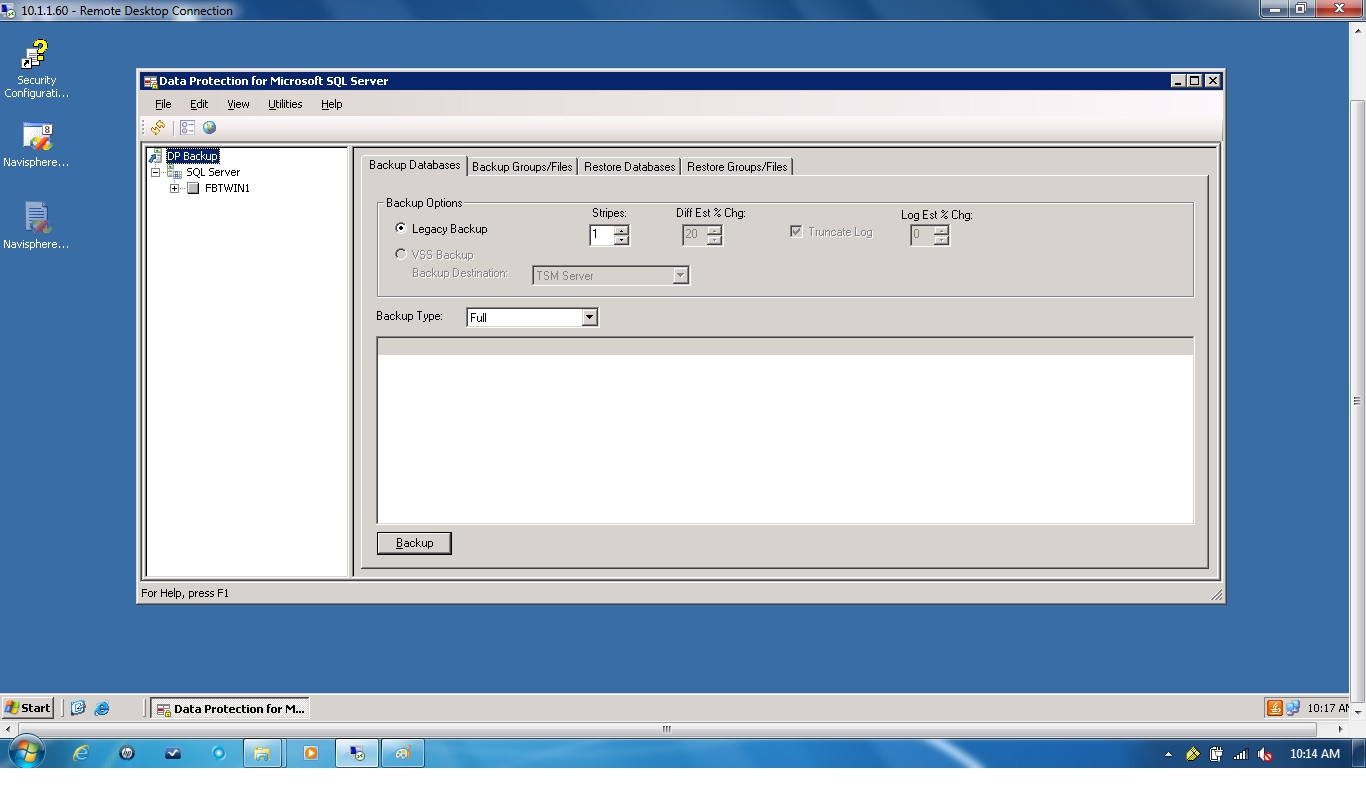Select the Legacy Backup radio button
1366x795 pixels.
[x=401, y=229]
